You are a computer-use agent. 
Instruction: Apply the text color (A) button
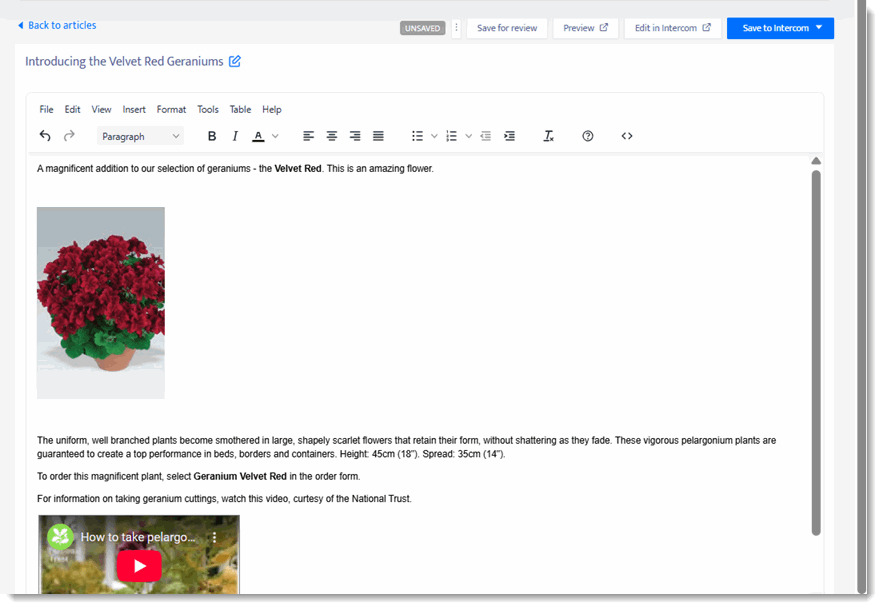(x=258, y=136)
